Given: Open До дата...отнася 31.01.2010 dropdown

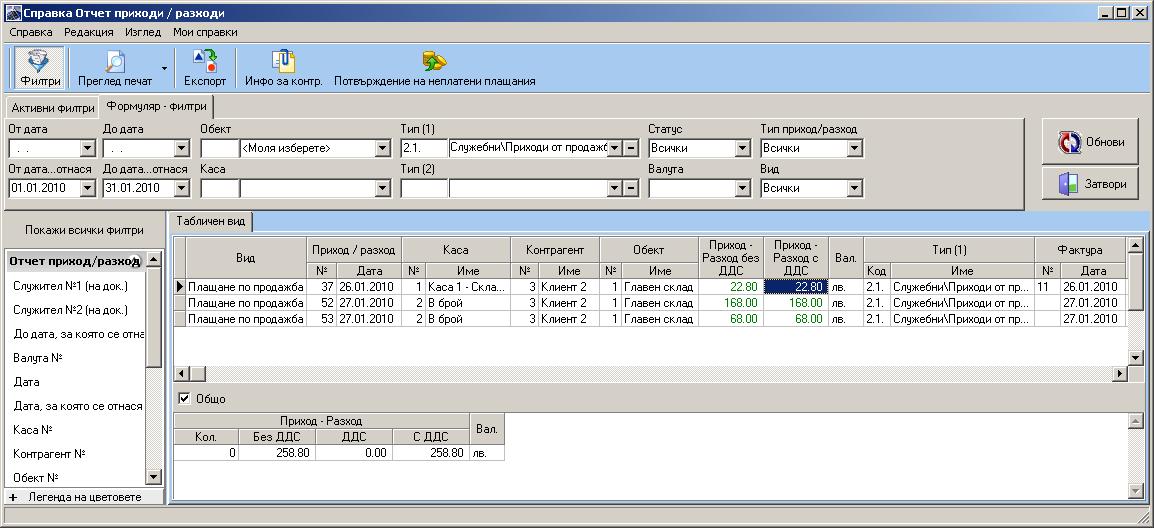Looking at the screenshot, I should [x=183, y=189].
